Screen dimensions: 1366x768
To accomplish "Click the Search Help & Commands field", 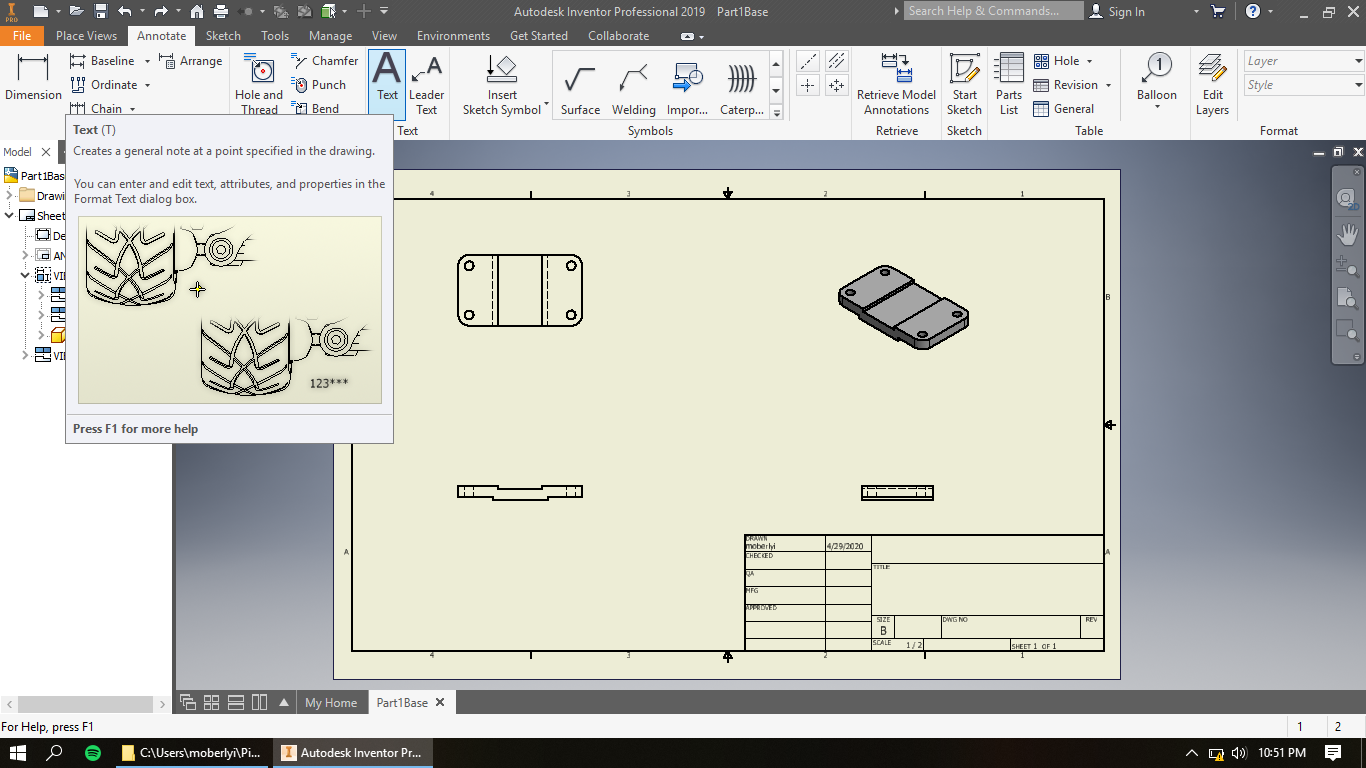I will pos(994,11).
